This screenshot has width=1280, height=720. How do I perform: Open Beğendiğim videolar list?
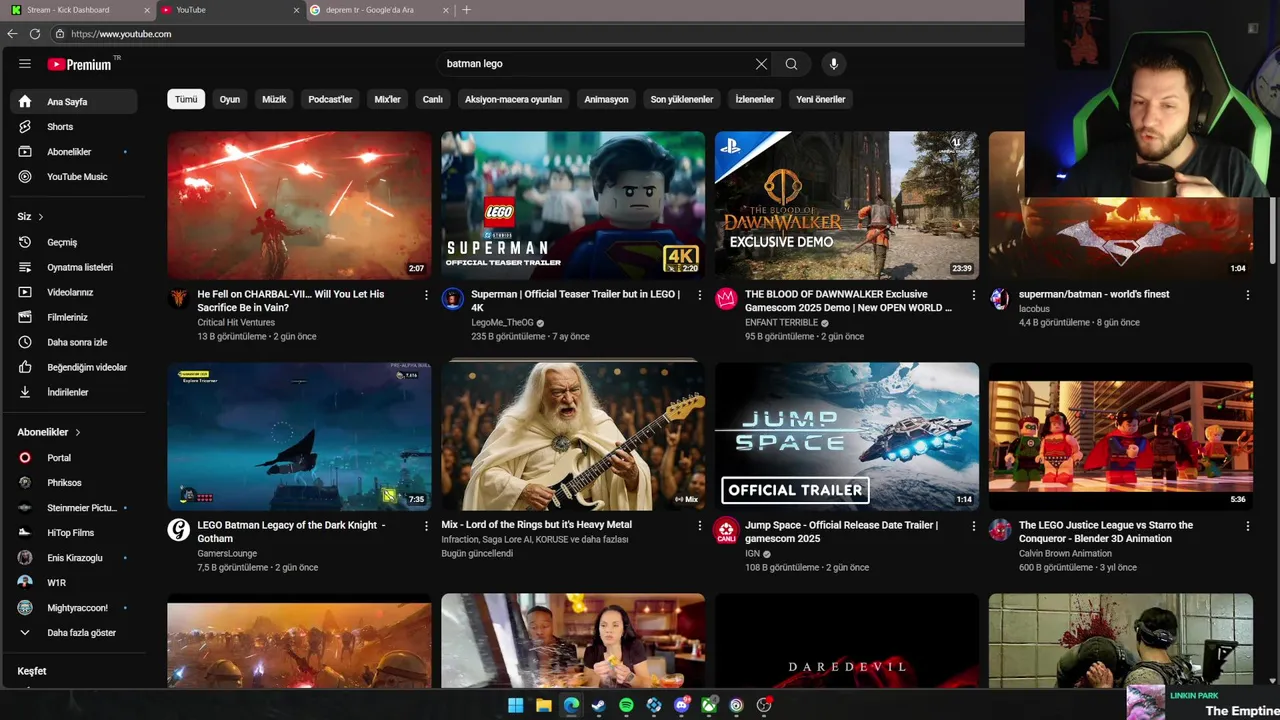[74, 367]
